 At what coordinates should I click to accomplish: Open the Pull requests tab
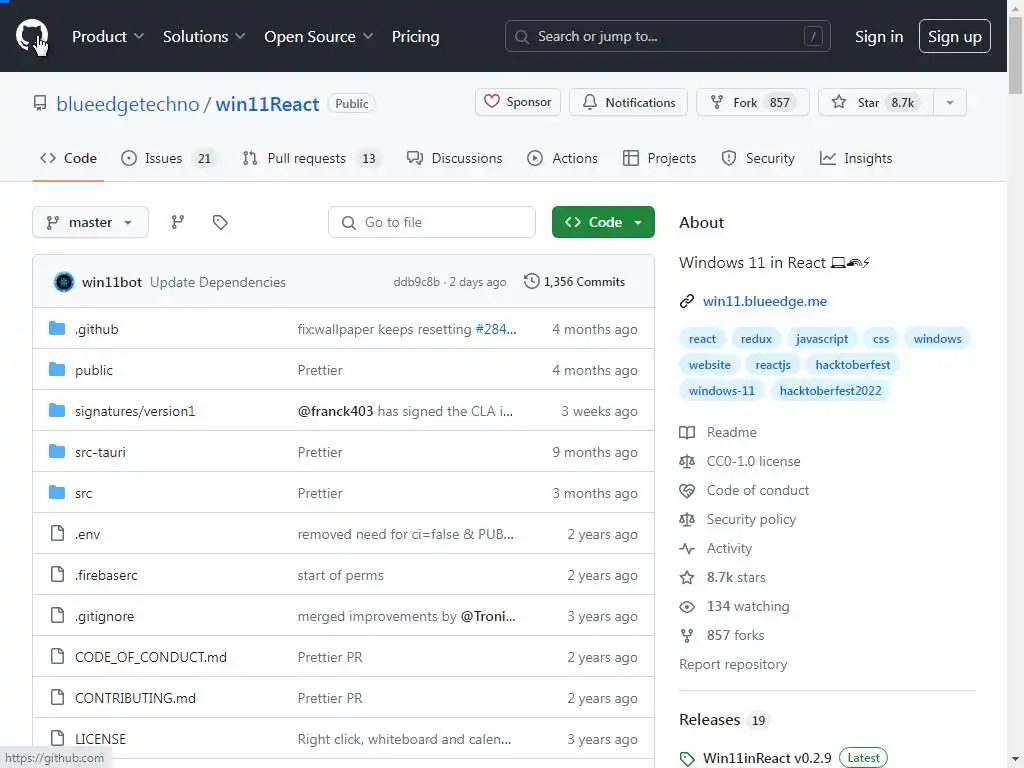[312, 158]
